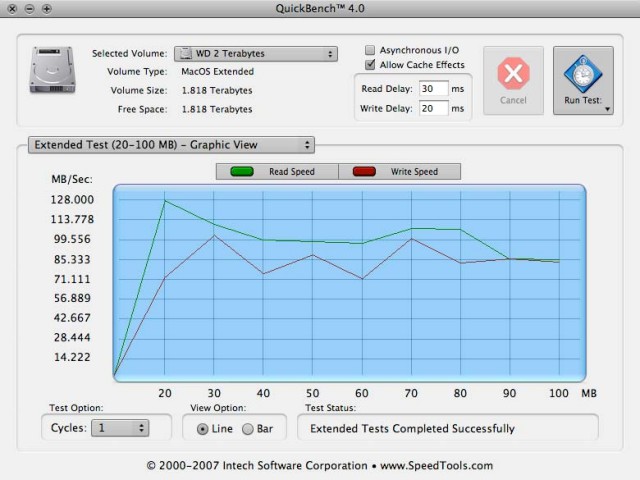
Task: Click the Cancel label
Action: tap(513, 100)
